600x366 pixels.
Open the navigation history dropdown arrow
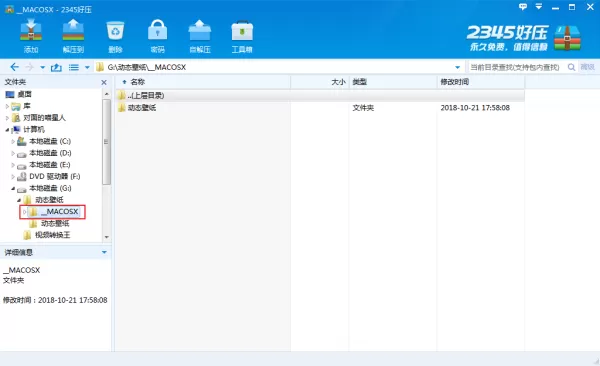point(42,68)
